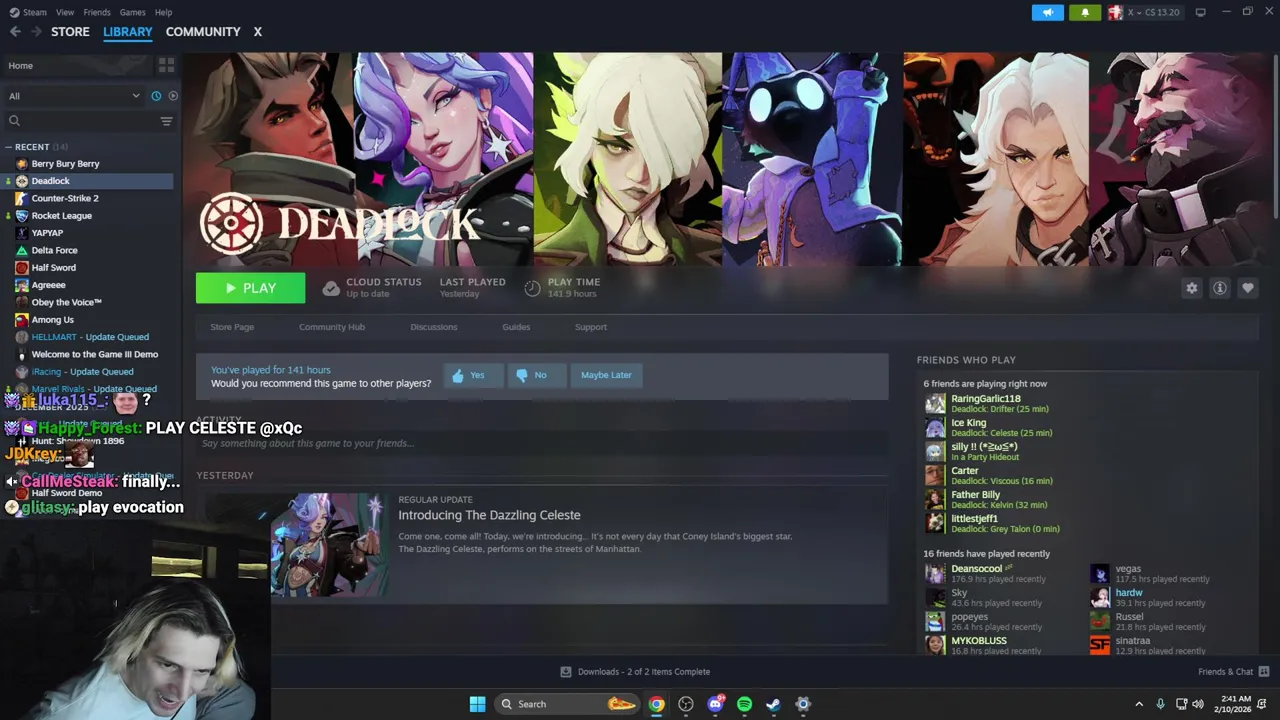The width and height of the screenshot is (1280, 720).
Task: Open Deadlock Guides link
Action: click(516, 327)
